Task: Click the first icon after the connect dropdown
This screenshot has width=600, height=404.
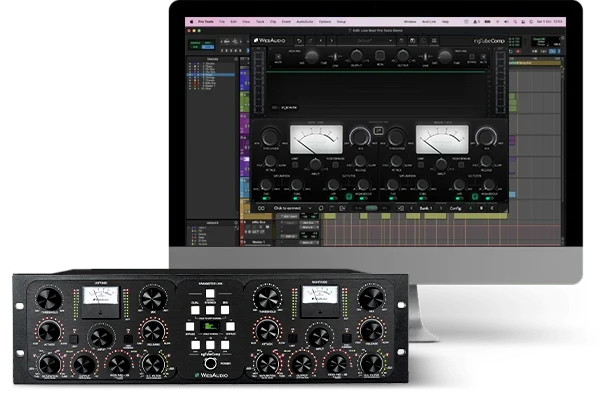Action: [x=321, y=208]
